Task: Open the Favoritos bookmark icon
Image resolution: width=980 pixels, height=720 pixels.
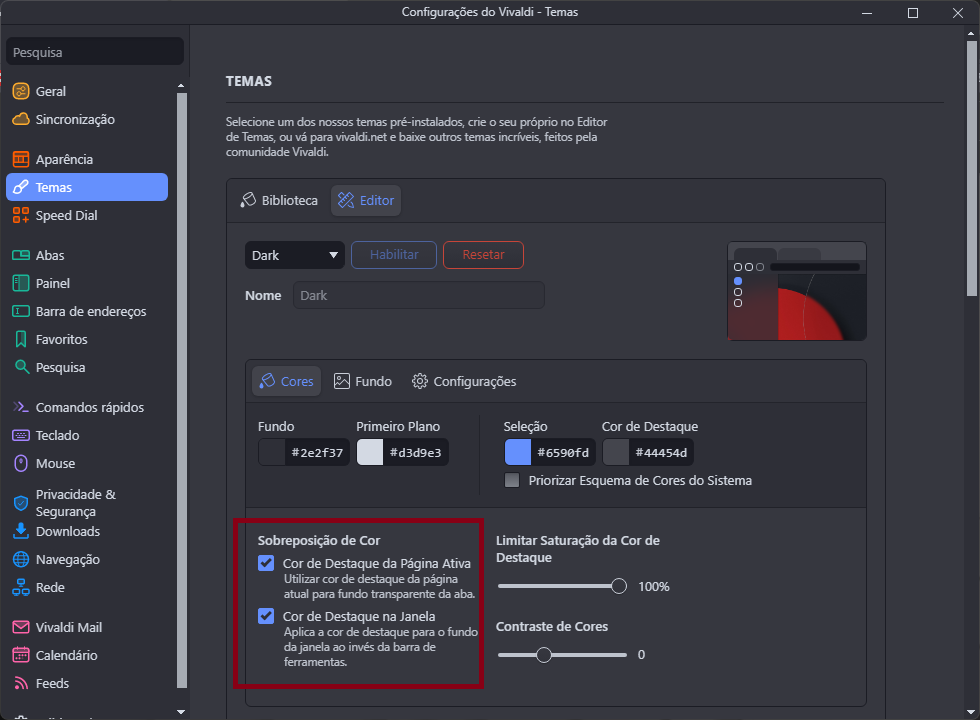Action: click(21, 339)
